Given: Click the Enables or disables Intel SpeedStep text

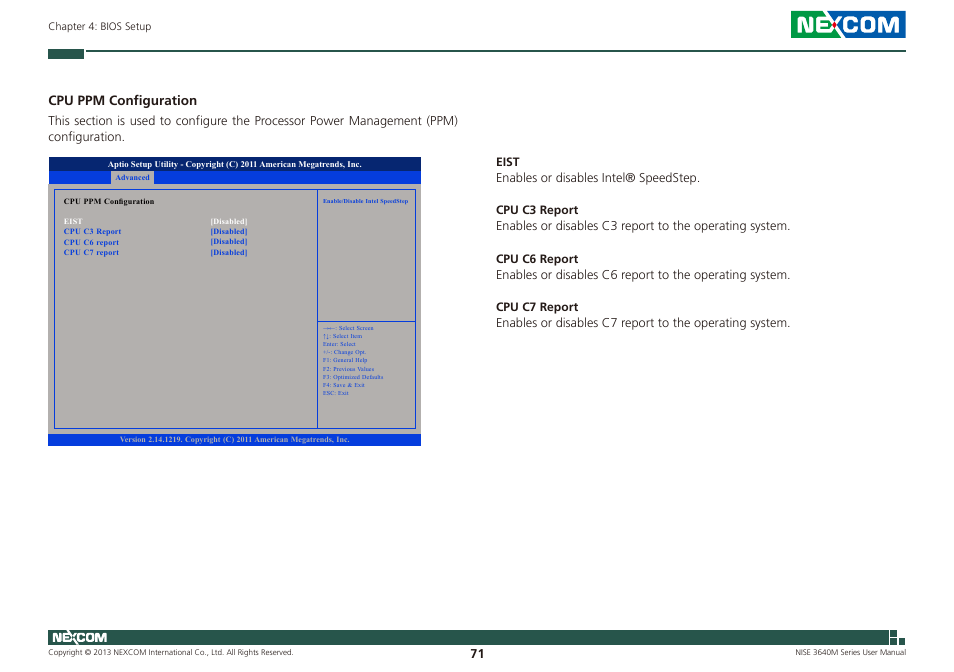Looking at the screenshot, I should [597, 178].
